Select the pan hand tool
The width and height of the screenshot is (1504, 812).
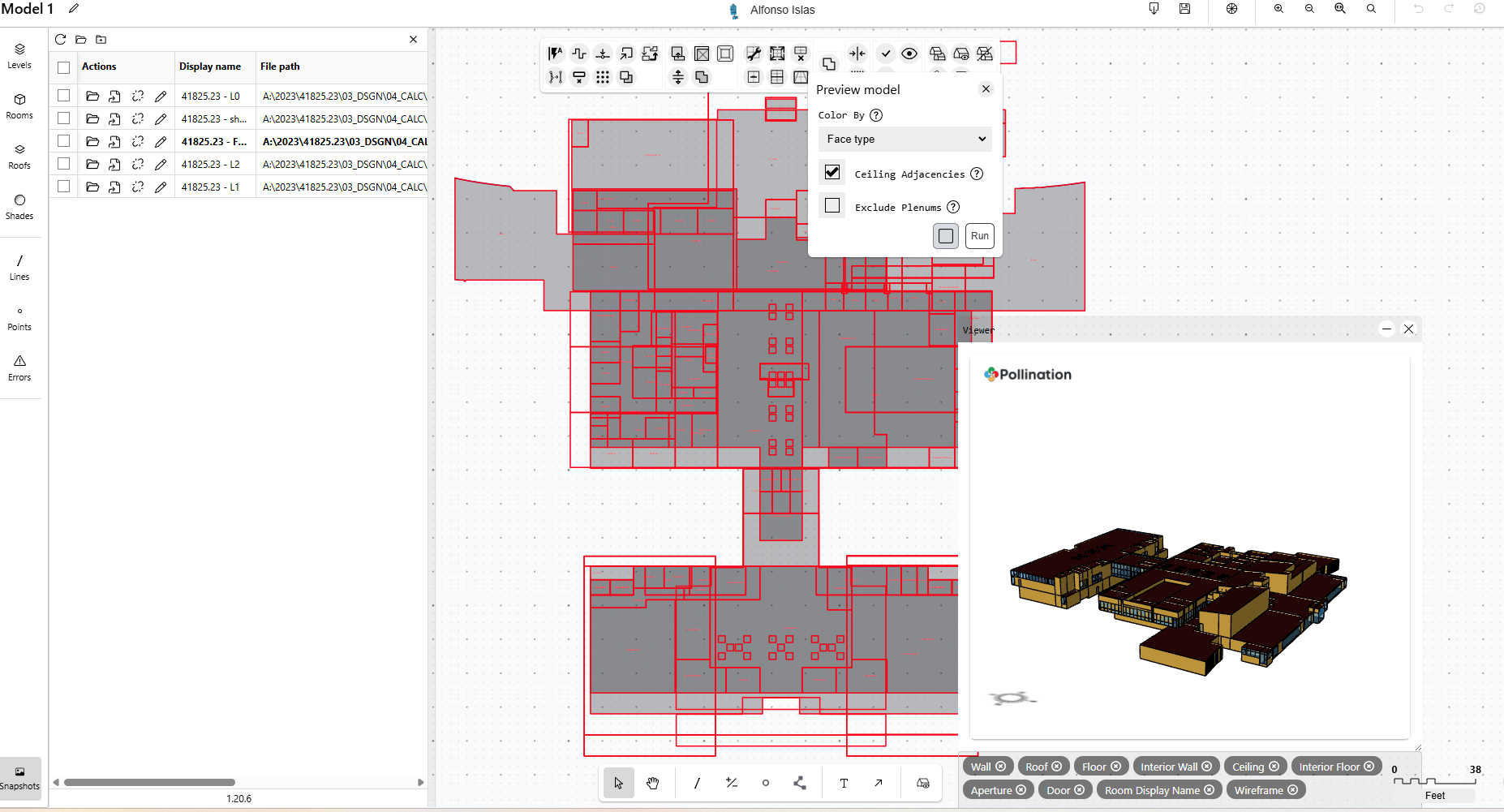[x=652, y=783]
